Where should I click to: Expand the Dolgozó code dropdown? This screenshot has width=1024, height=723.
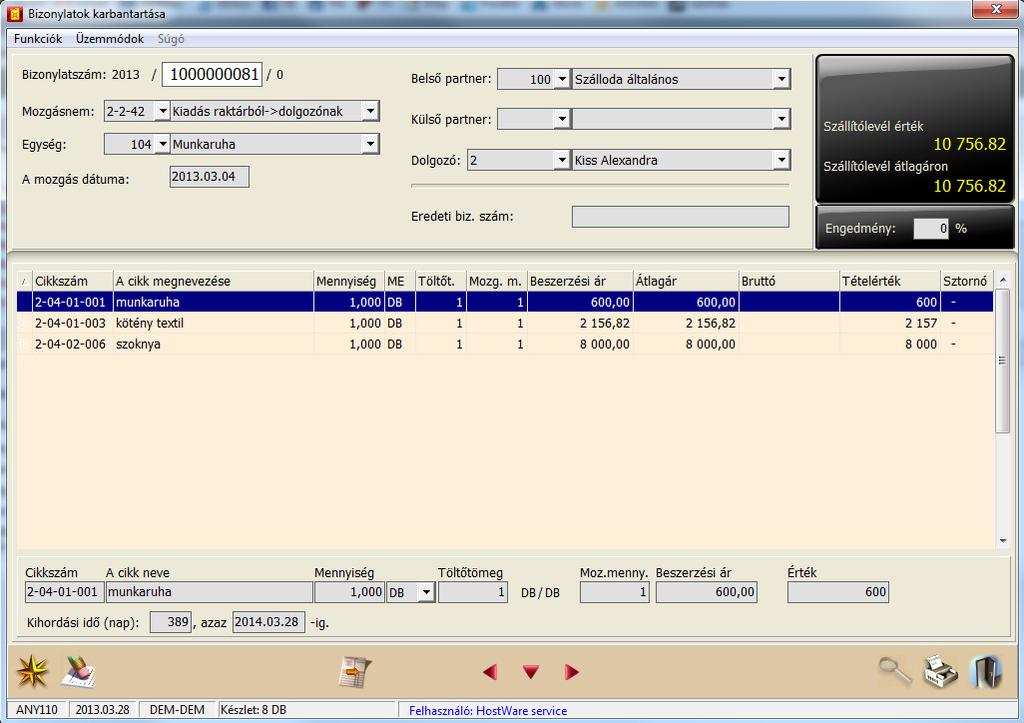[562, 160]
